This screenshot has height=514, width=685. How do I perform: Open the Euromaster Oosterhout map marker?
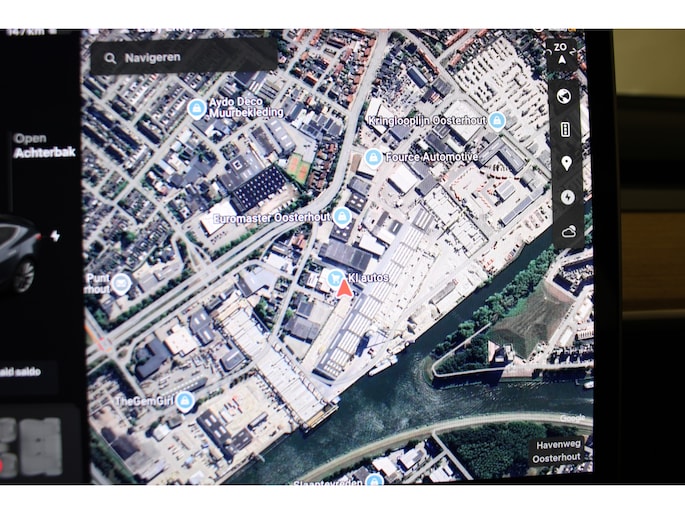pyautogui.click(x=342, y=216)
